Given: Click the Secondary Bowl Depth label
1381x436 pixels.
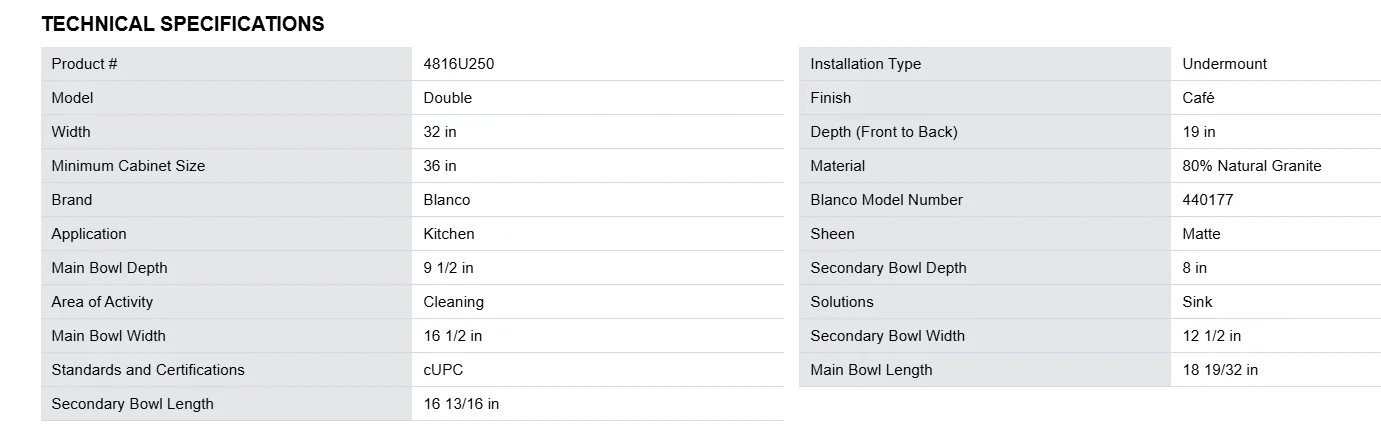Looking at the screenshot, I should point(888,268).
